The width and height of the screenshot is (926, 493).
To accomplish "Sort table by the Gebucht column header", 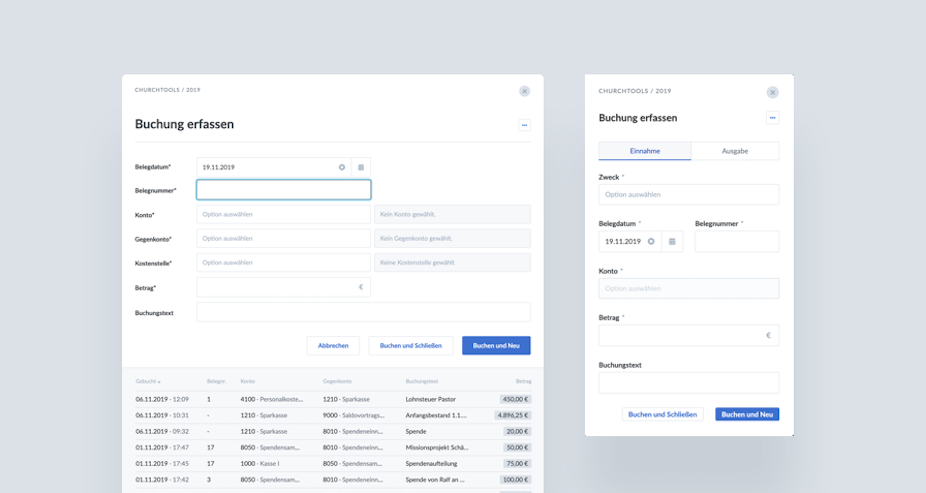I will tap(148, 381).
